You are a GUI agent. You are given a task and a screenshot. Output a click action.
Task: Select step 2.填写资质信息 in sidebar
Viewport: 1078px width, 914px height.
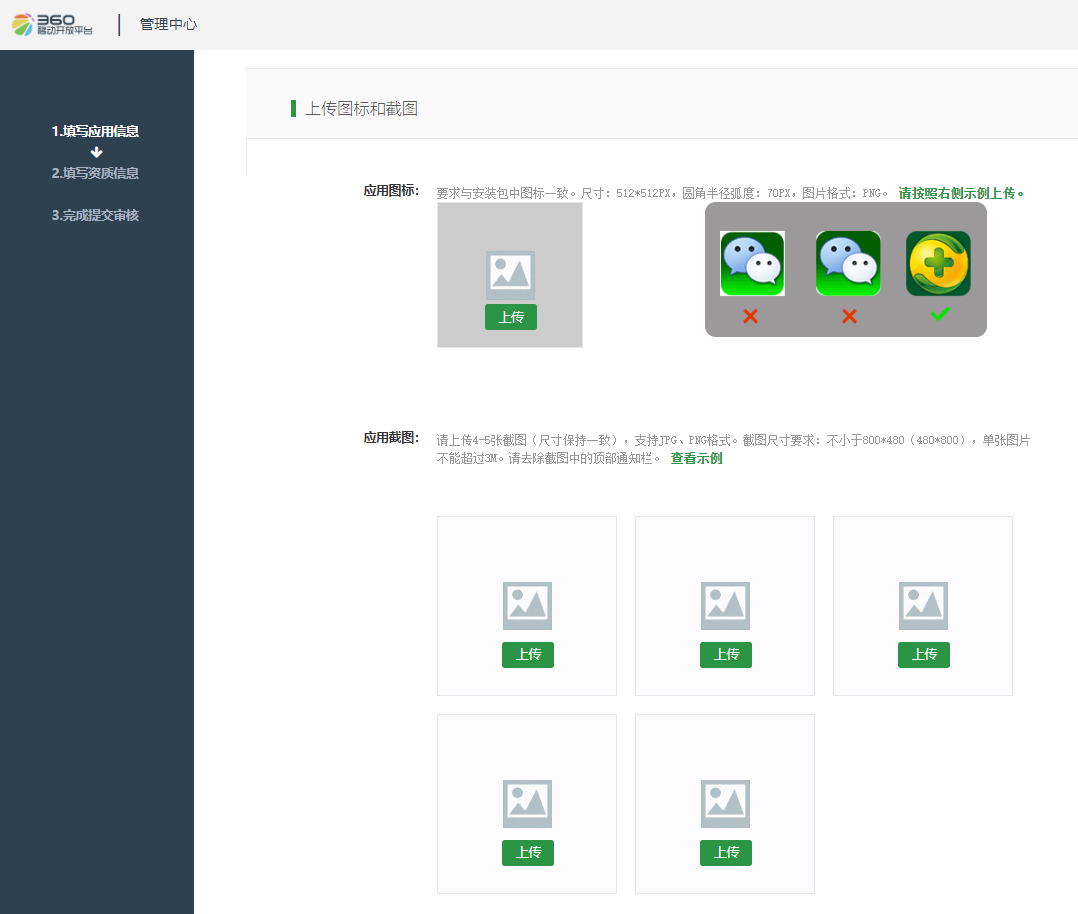point(96,173)
